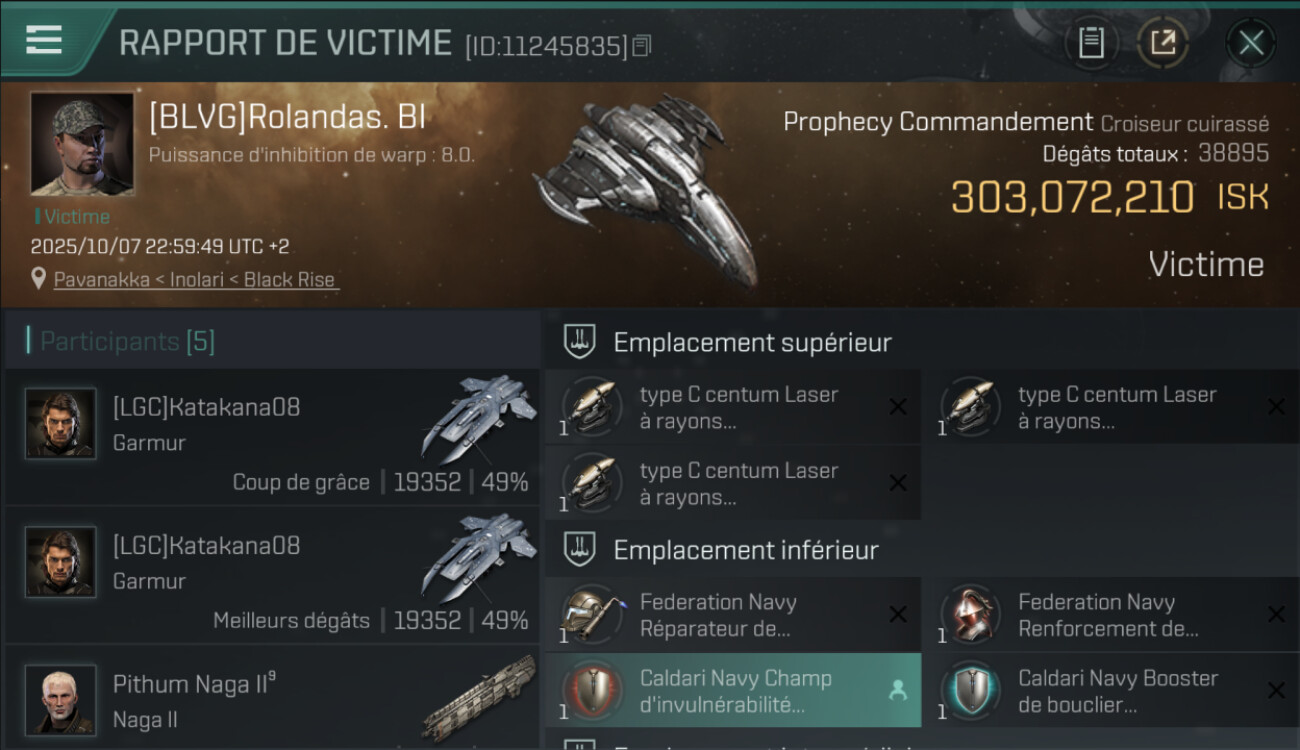The width and height of the screenshot is (1300, 750).
Task: Select the Federation Navy Réparateur module icon
Action: click(592, 615)
